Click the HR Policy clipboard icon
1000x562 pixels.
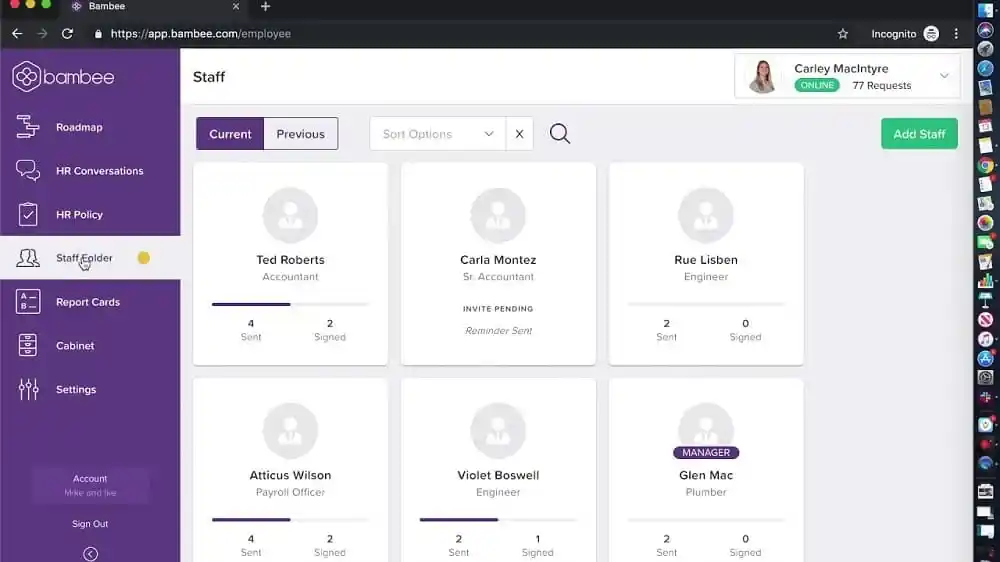(28, 215)
